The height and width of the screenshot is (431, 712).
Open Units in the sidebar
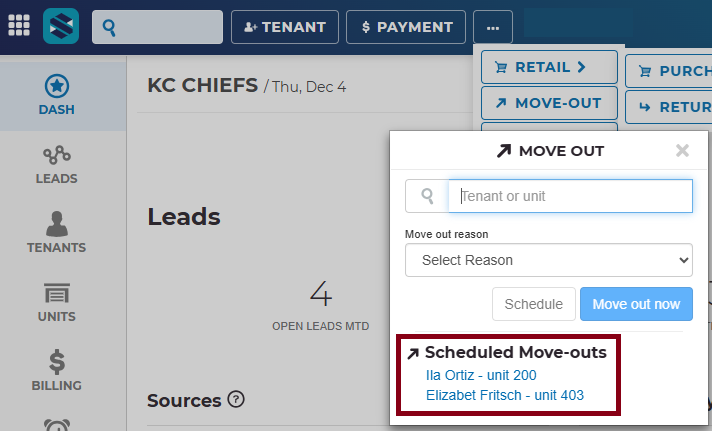(57, 293)
